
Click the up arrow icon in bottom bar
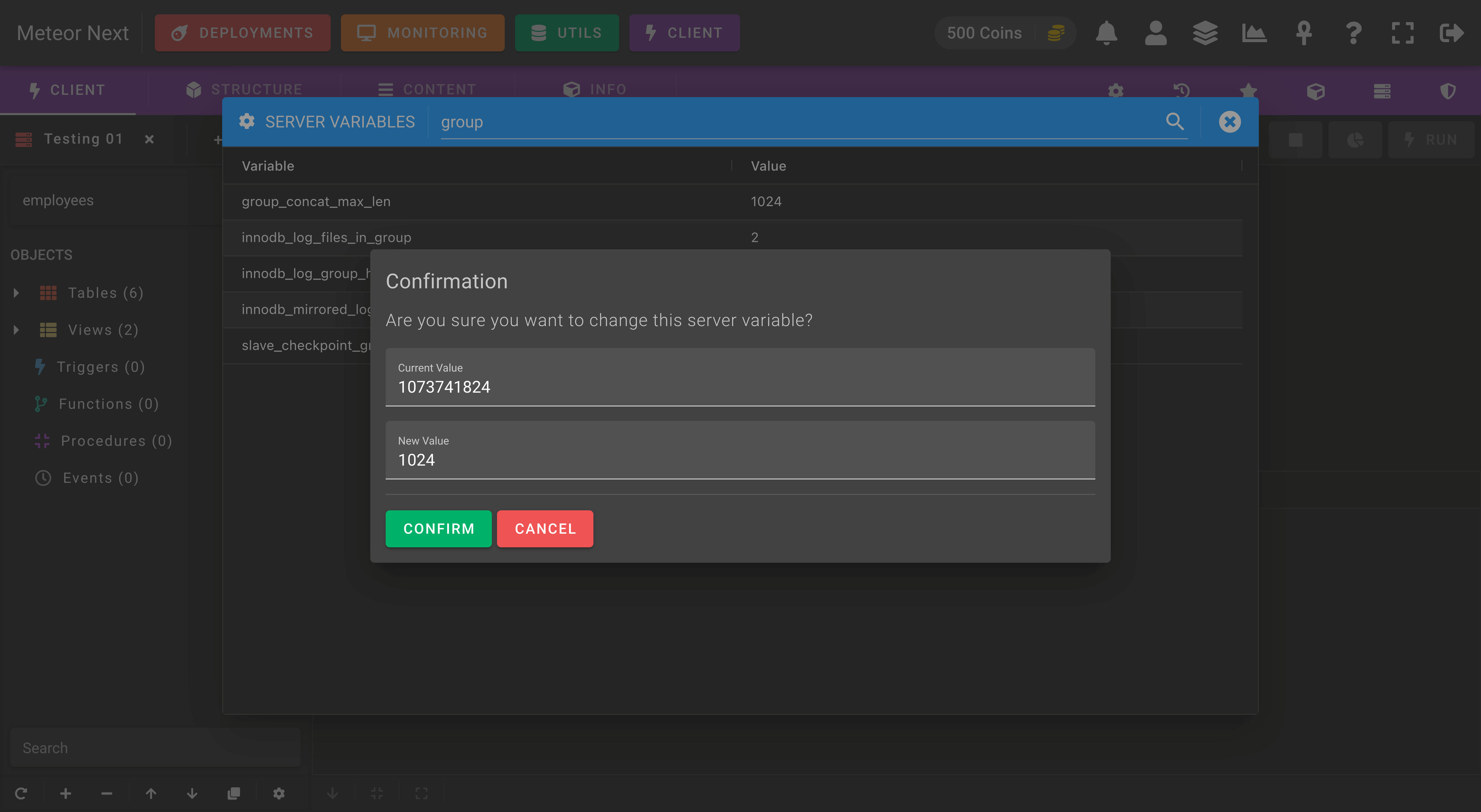(151, 793)
